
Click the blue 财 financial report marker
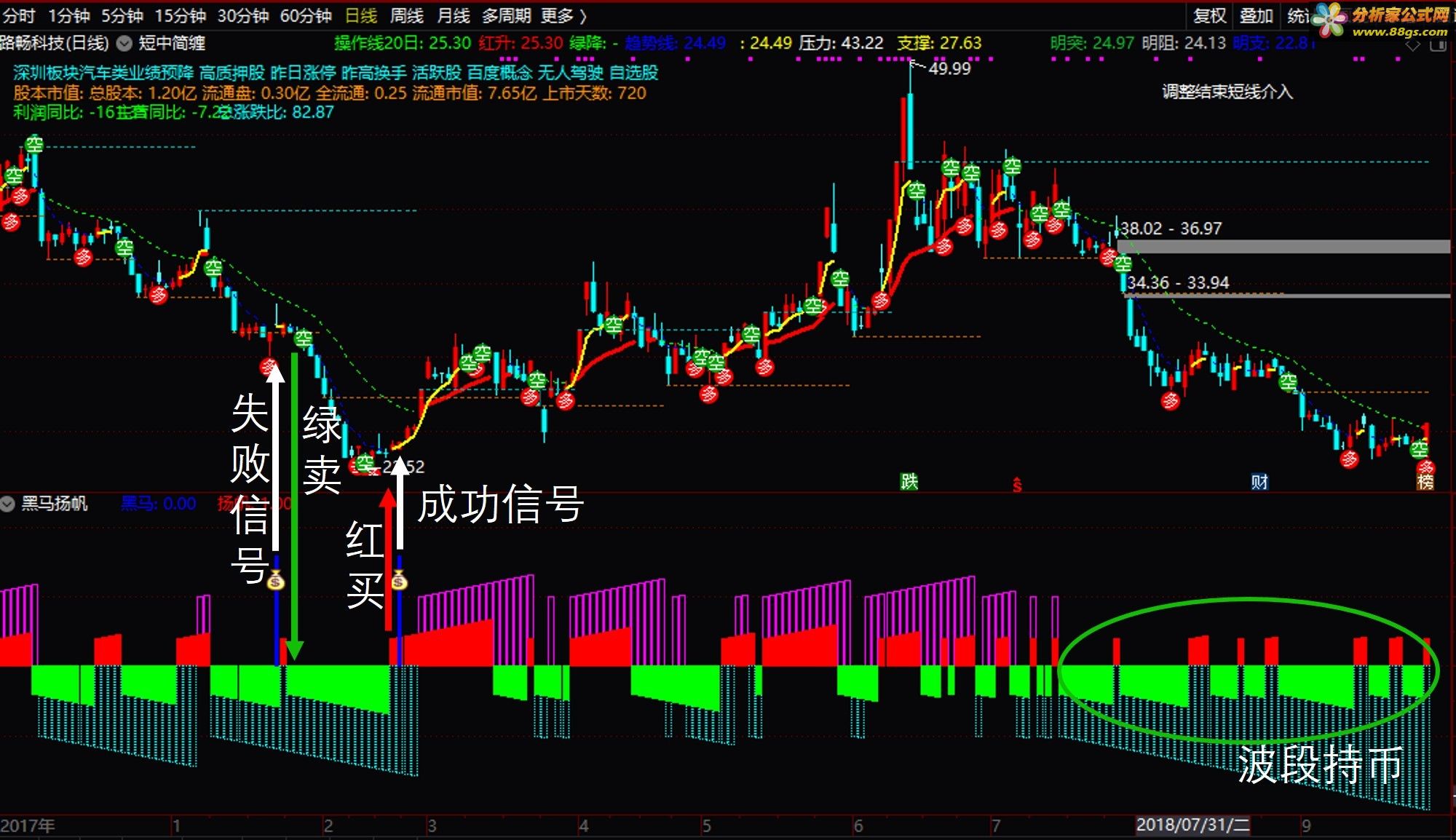(1259, 481)
